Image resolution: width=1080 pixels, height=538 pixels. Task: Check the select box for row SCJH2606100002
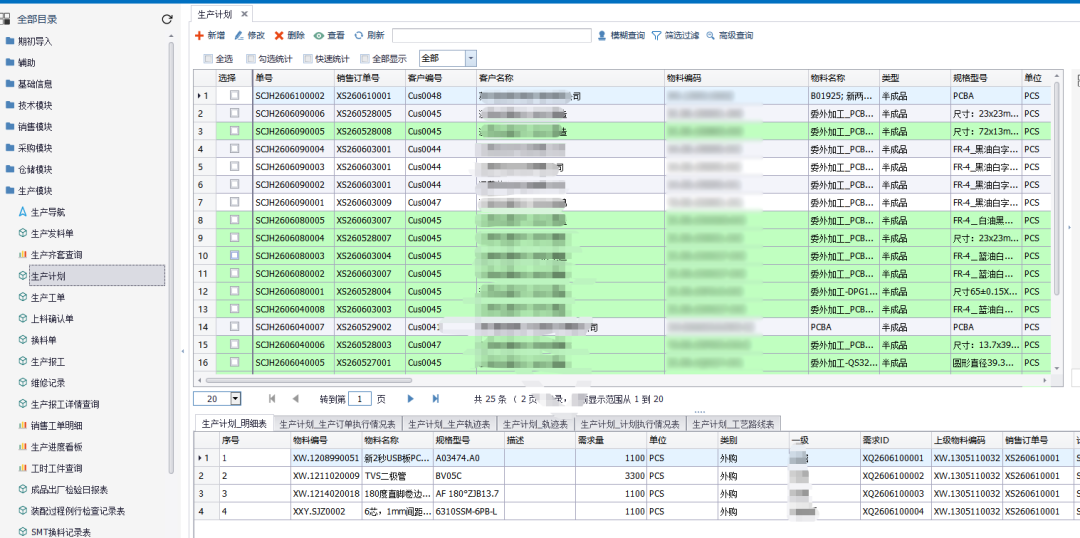tap(234, 94)
